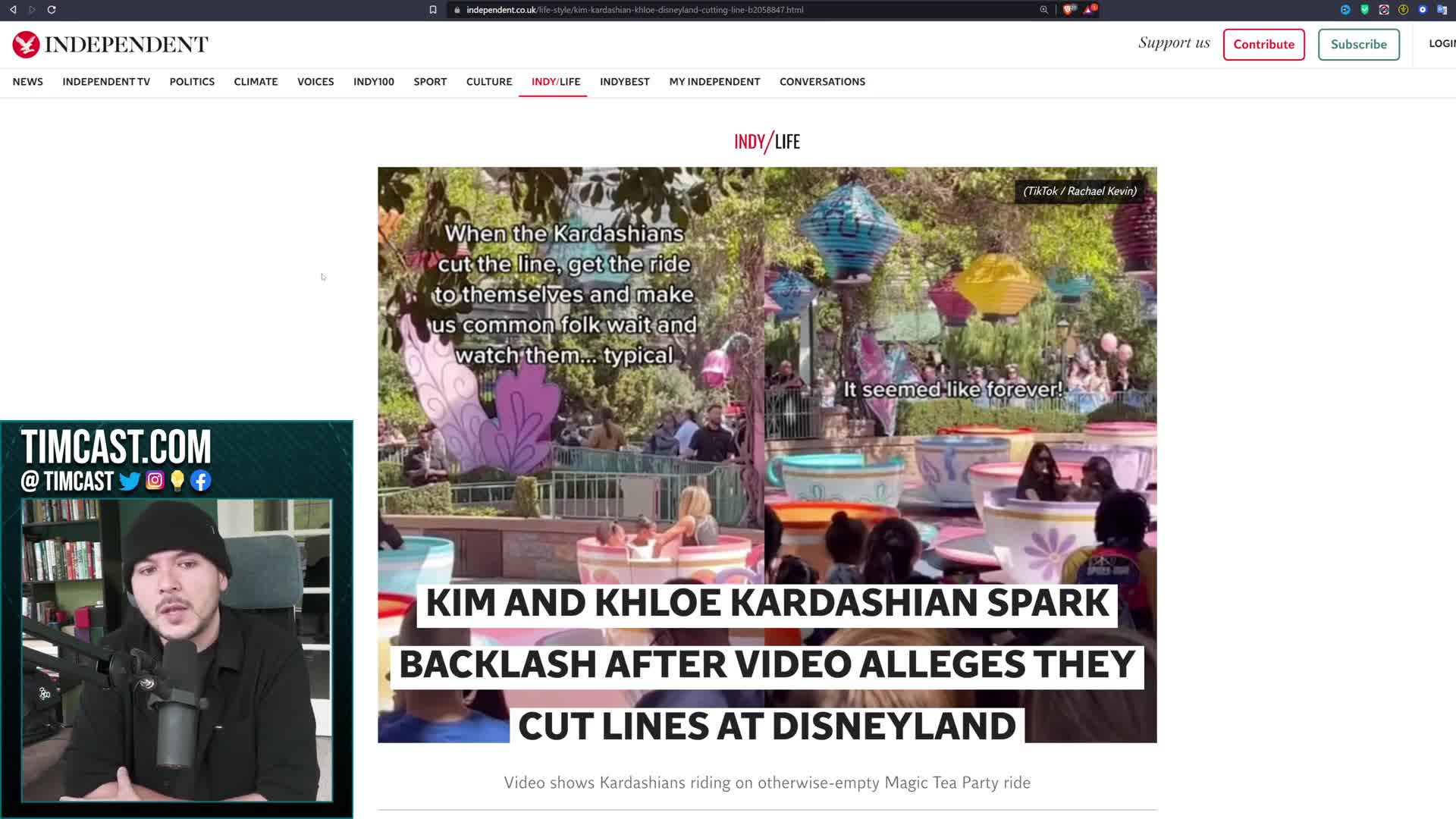The width and height of the screenshot is (1456, 819).
Task: Open the IndyBest navigation item
Action: point(624,82)
